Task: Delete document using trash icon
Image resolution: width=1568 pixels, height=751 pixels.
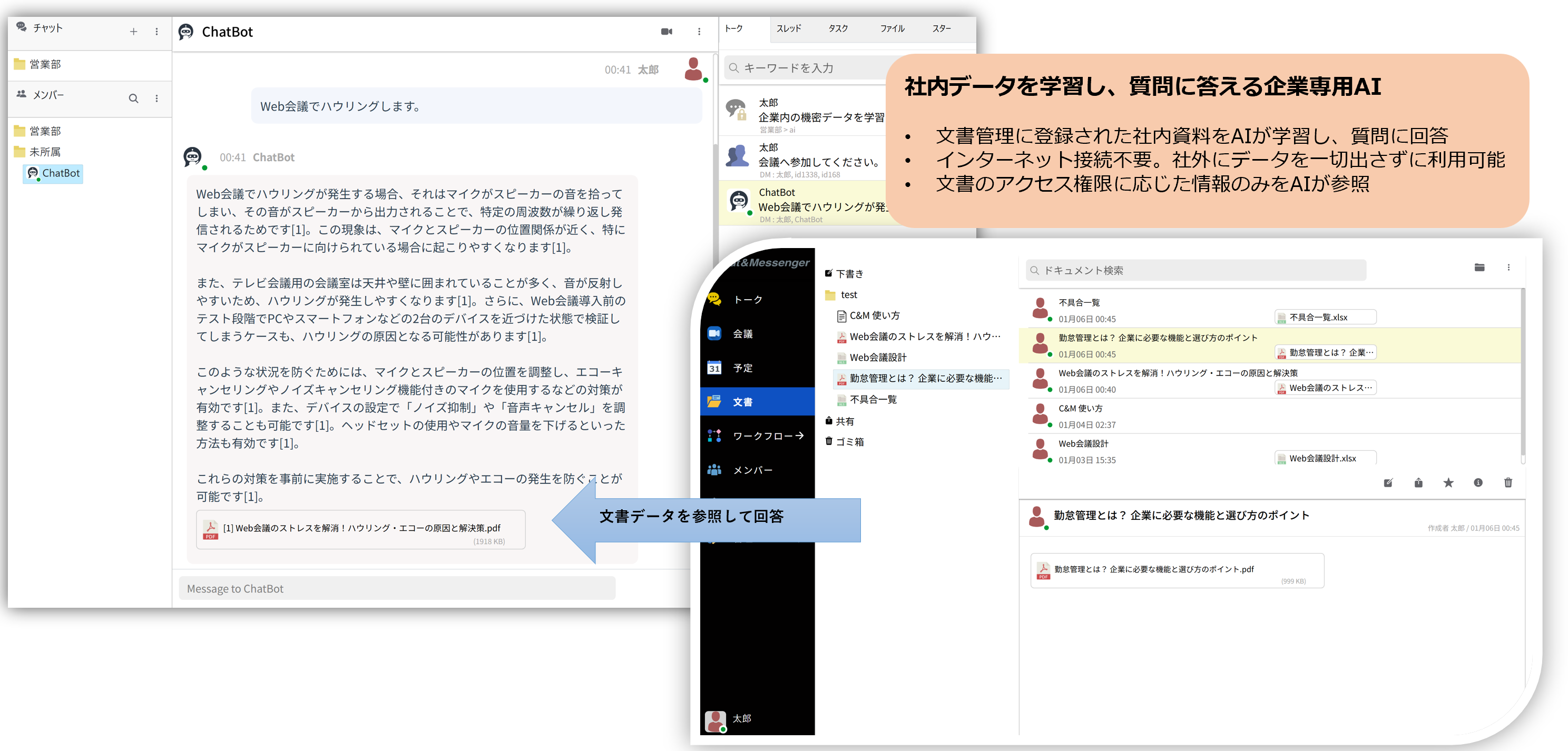Action: coord(1508,482)
